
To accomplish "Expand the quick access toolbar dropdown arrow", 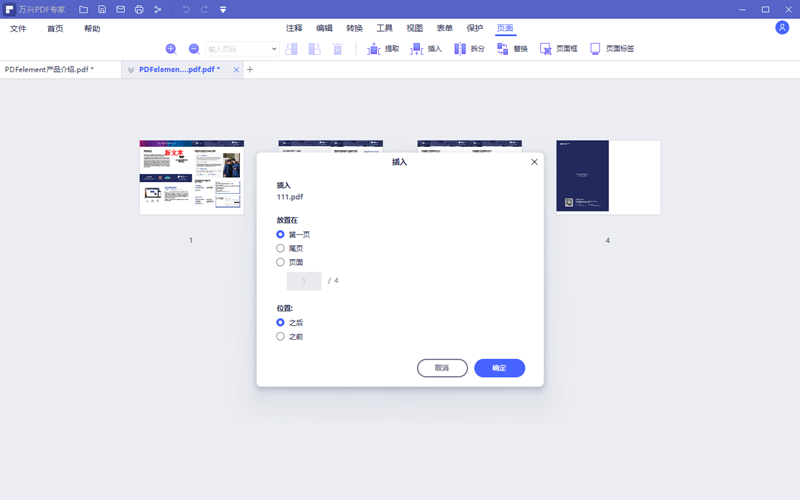I will pos(222,9).
